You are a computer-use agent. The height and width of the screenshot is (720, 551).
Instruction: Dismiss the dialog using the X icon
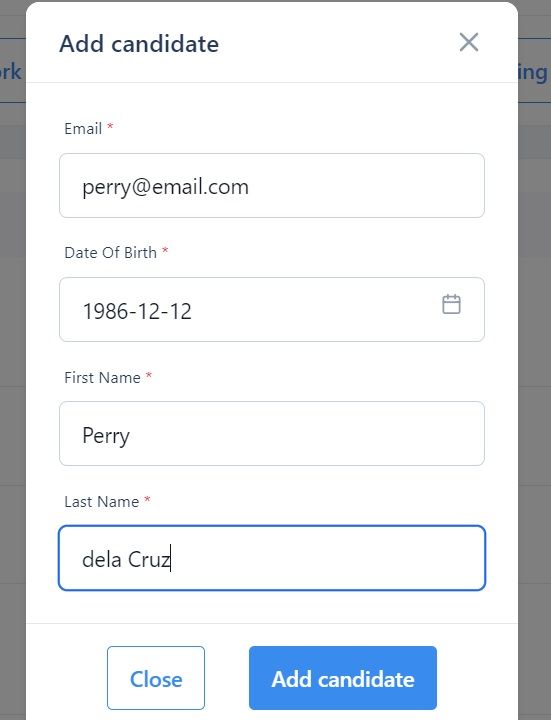click(469, 43)
